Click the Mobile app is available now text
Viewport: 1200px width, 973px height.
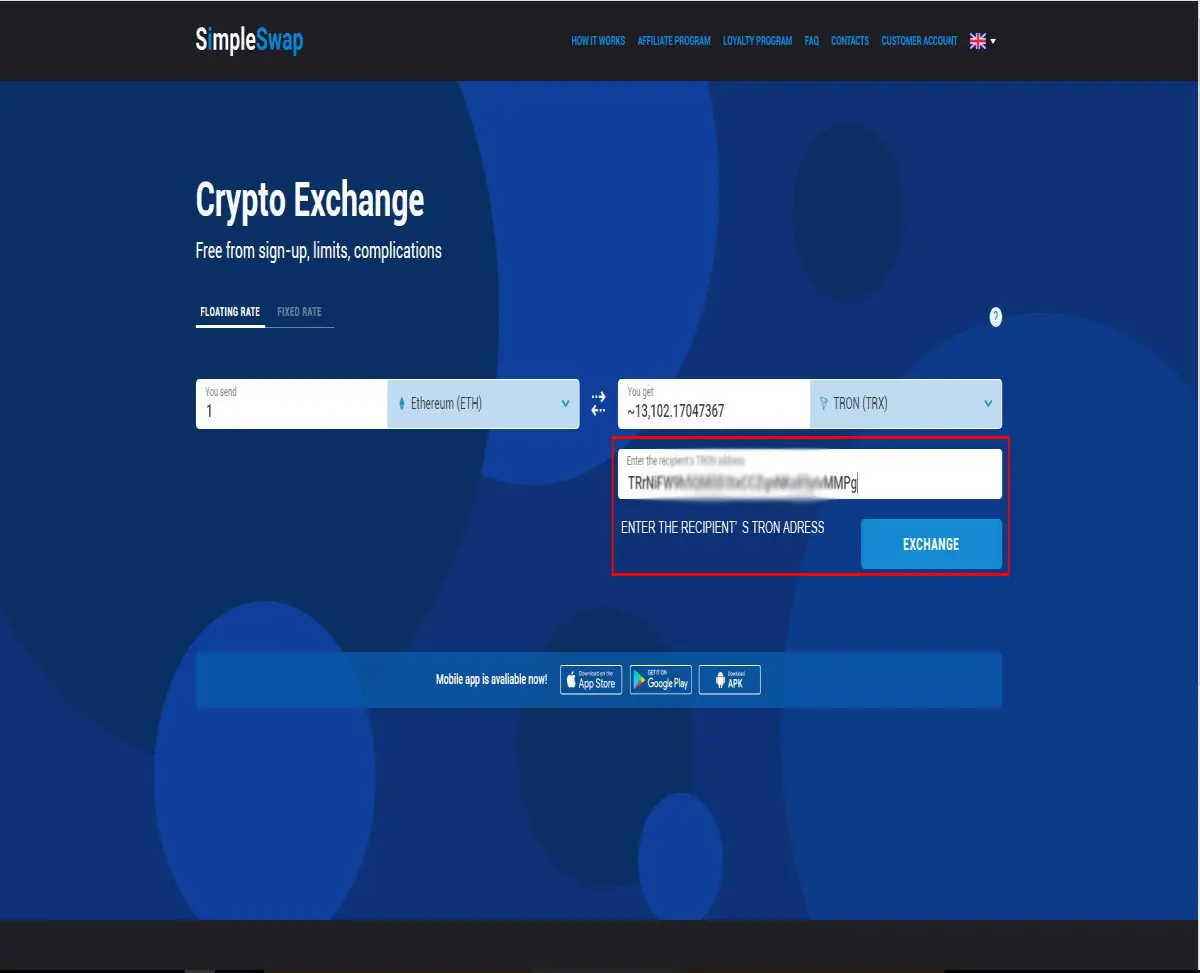coord(491,680)
